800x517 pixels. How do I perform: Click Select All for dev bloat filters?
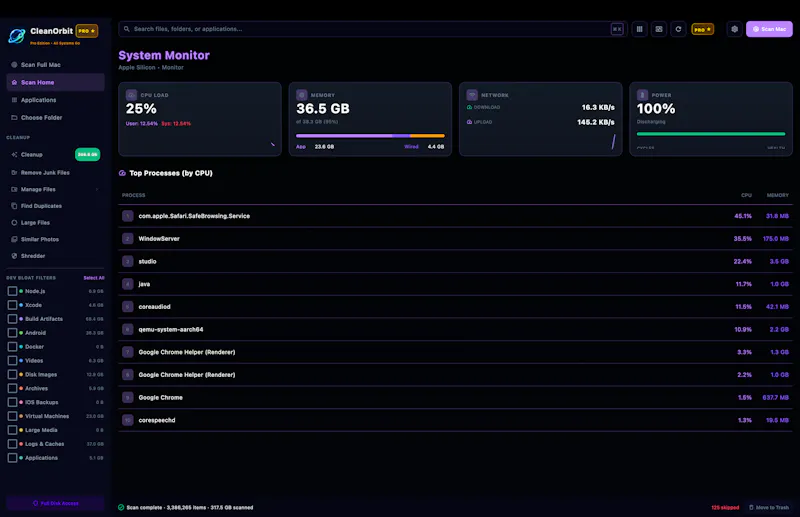(94, 278)
